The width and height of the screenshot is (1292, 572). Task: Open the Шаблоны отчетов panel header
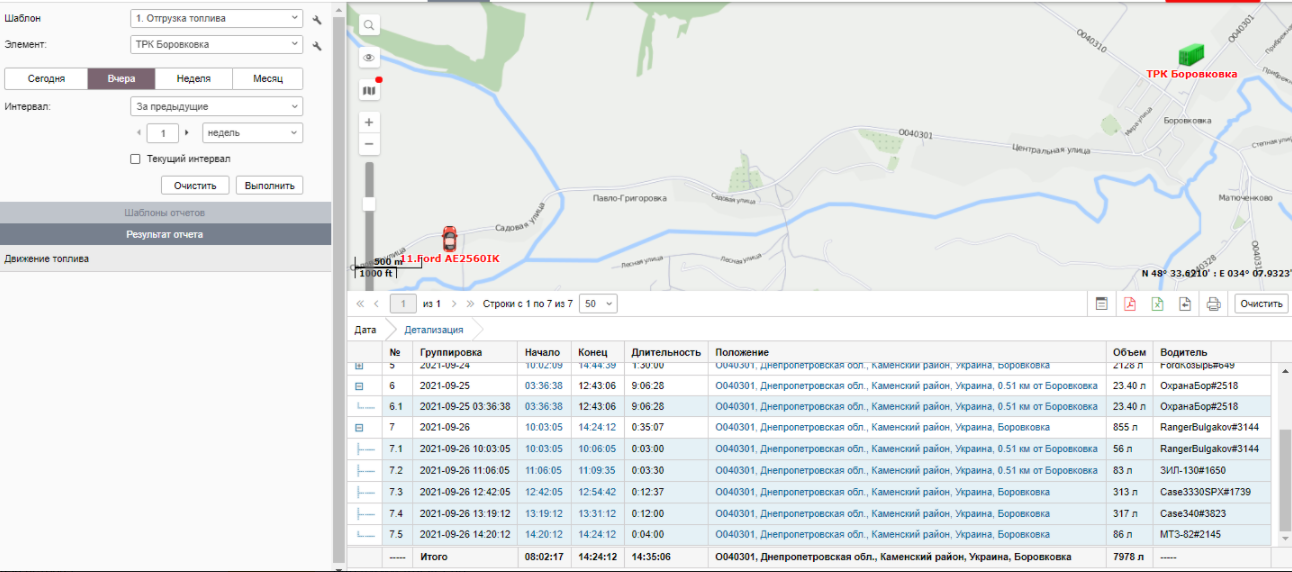[165, 213]
